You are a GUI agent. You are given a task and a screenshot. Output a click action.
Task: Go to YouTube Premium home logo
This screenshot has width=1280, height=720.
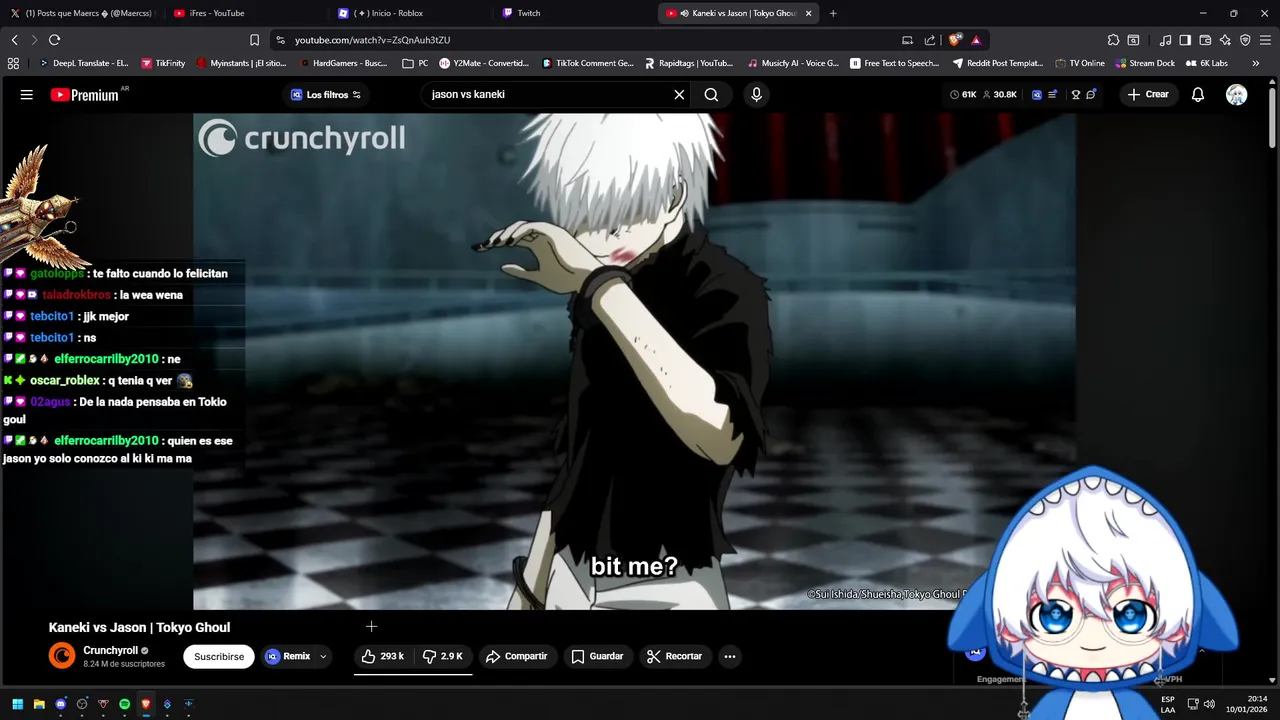pos(86,95)
